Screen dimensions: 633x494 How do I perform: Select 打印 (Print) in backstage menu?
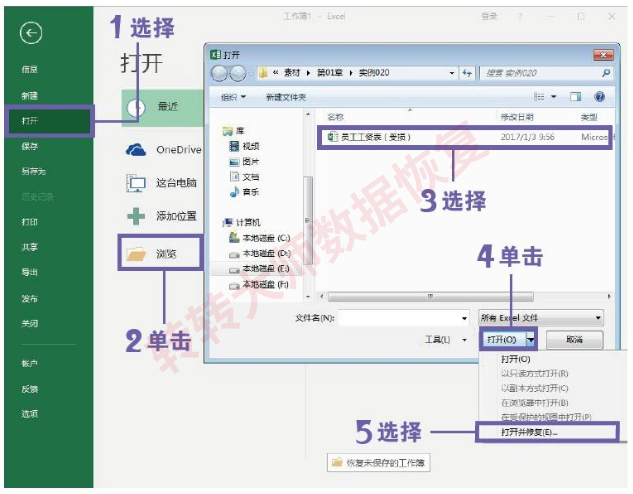(x=30, y=222)
